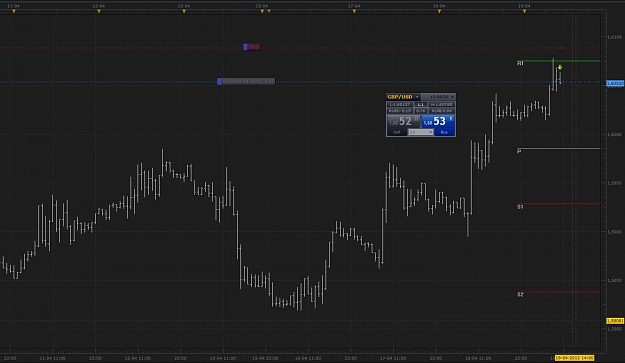Viewport: 625px width, 363px height.
Task: Click the yellow day marker under 11-04
Action: click(x=14, y=12)
